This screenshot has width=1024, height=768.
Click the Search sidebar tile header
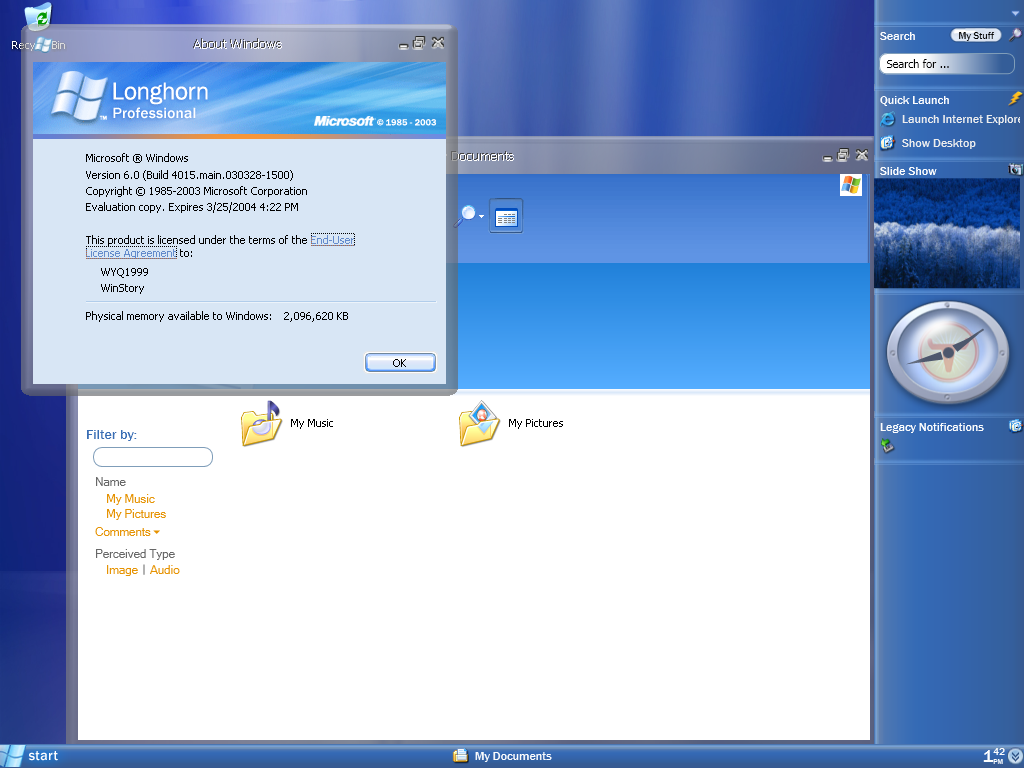point(897,37)
